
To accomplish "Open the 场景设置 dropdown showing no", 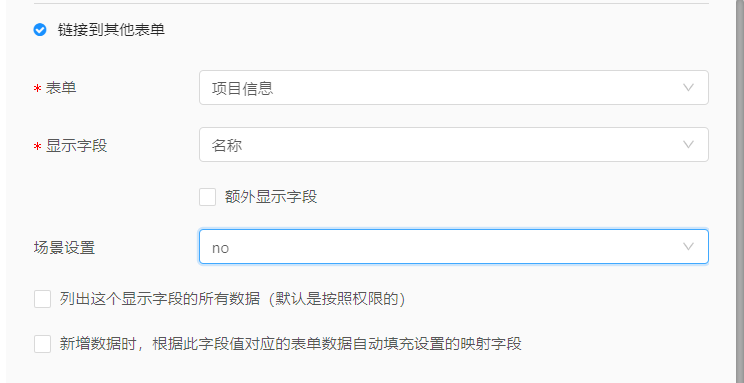I will [x=454, y=247].
